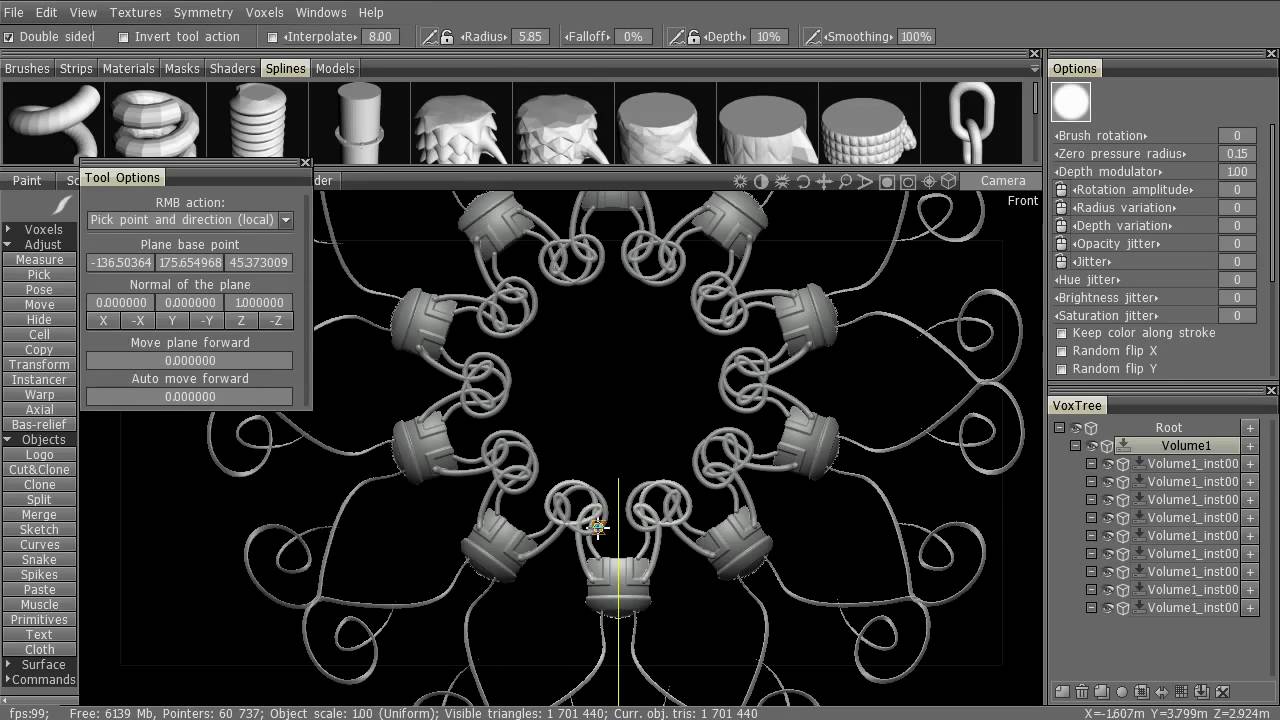Click the pen pressure icon beside Radius
Viewport: 1280px width, 720px height.
[x=430, y=36]
